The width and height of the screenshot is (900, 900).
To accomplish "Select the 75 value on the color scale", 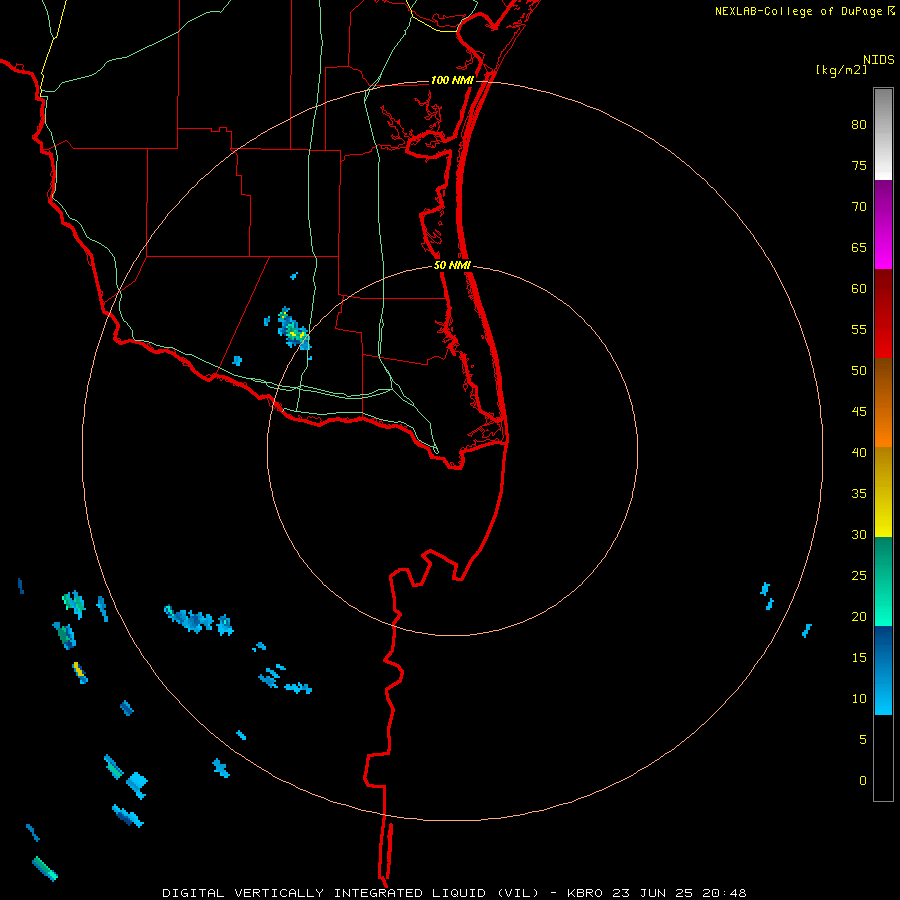I will click(859, 165).
